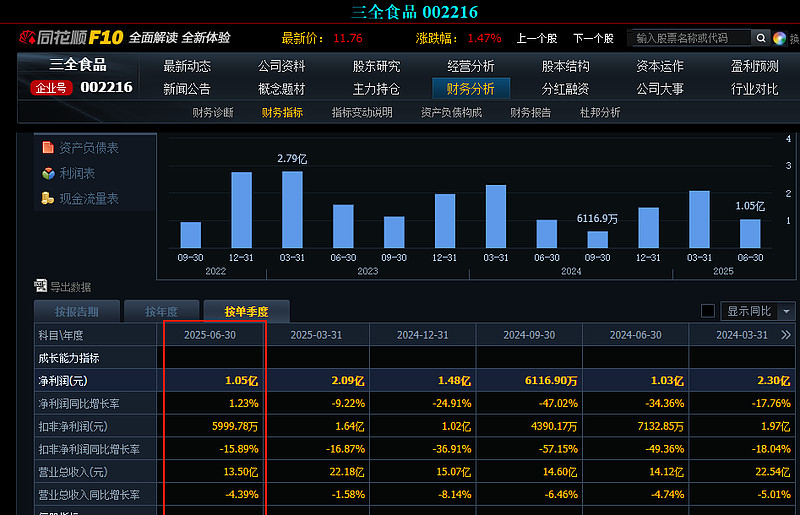Expand more quarter columns with double chevron

[x=786, y=335]
